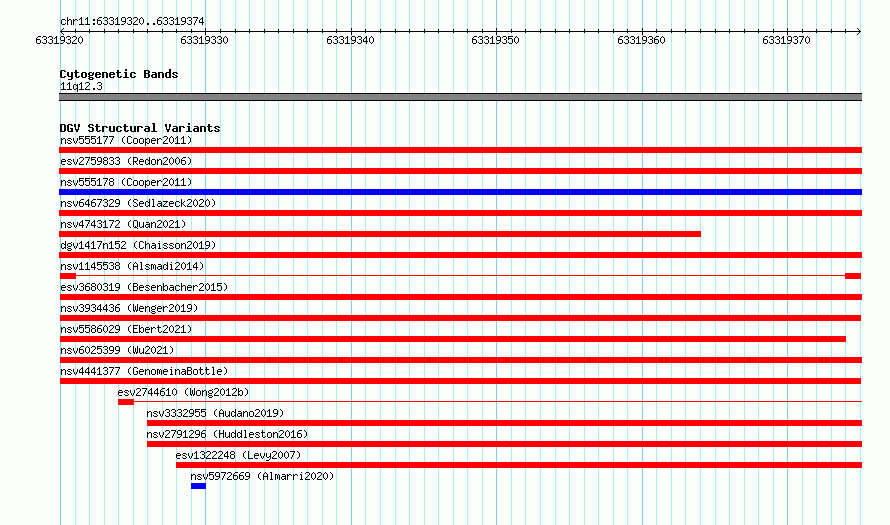
Task: Select the red esv3680319 variant bar
Action: click(x=460, y=297)
